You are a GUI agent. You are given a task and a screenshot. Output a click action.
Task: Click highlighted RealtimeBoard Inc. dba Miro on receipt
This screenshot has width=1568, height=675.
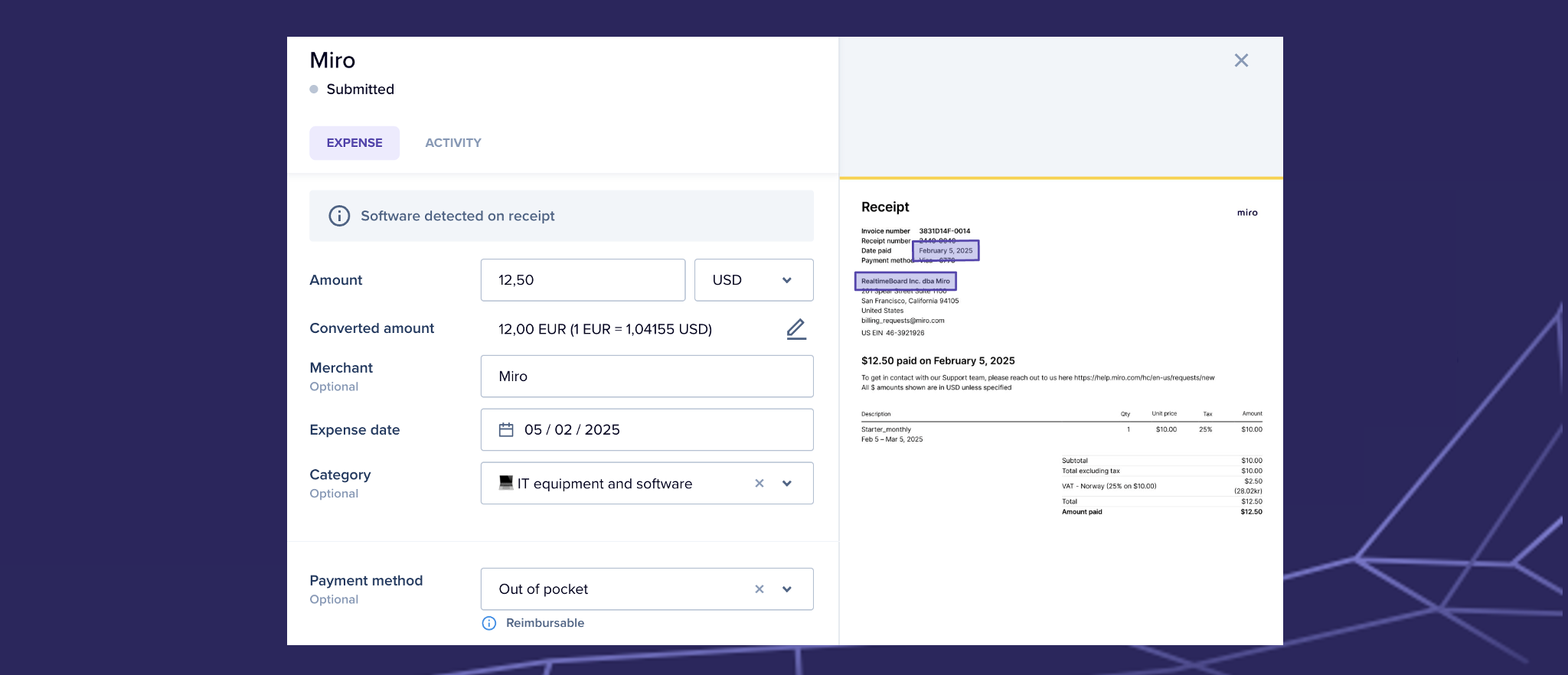pos(906,281)
